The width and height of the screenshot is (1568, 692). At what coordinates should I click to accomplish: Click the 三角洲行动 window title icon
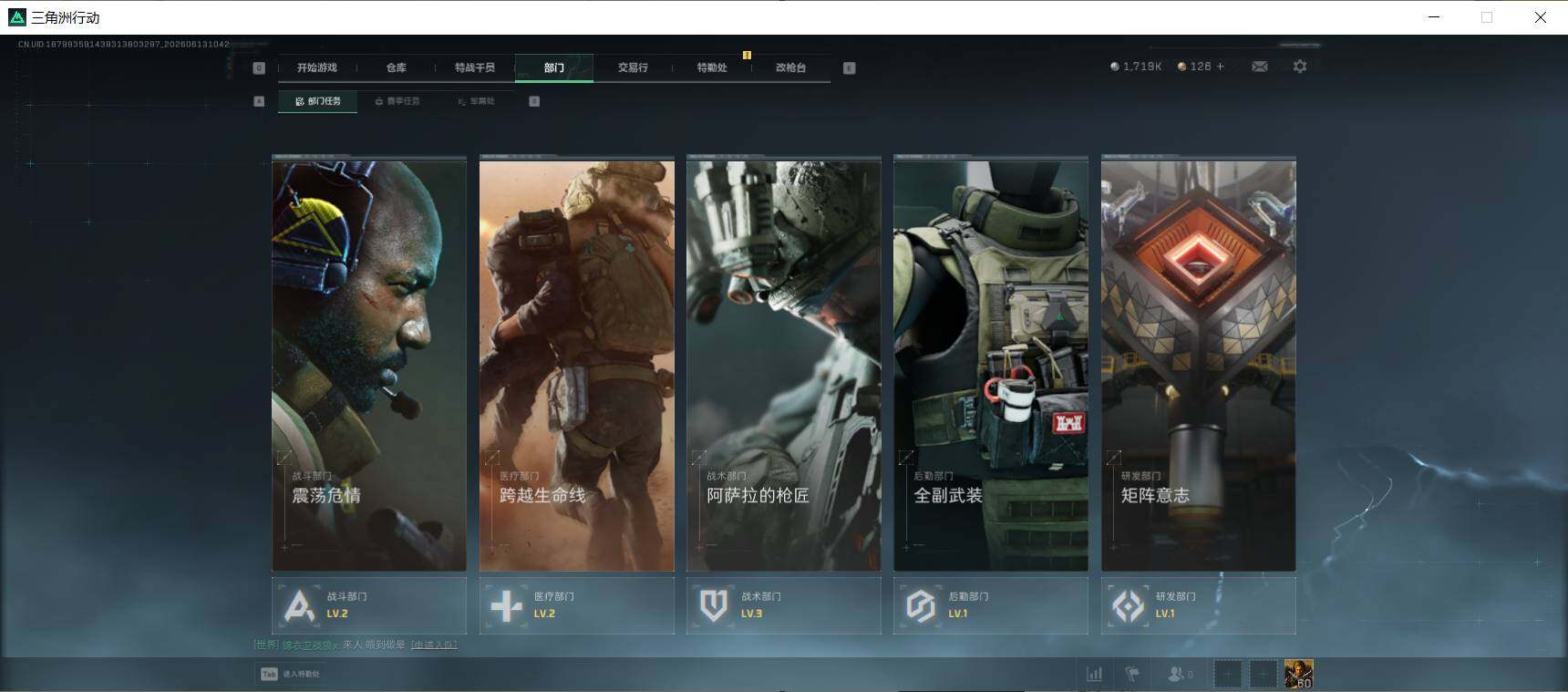(x=17, y=17)
